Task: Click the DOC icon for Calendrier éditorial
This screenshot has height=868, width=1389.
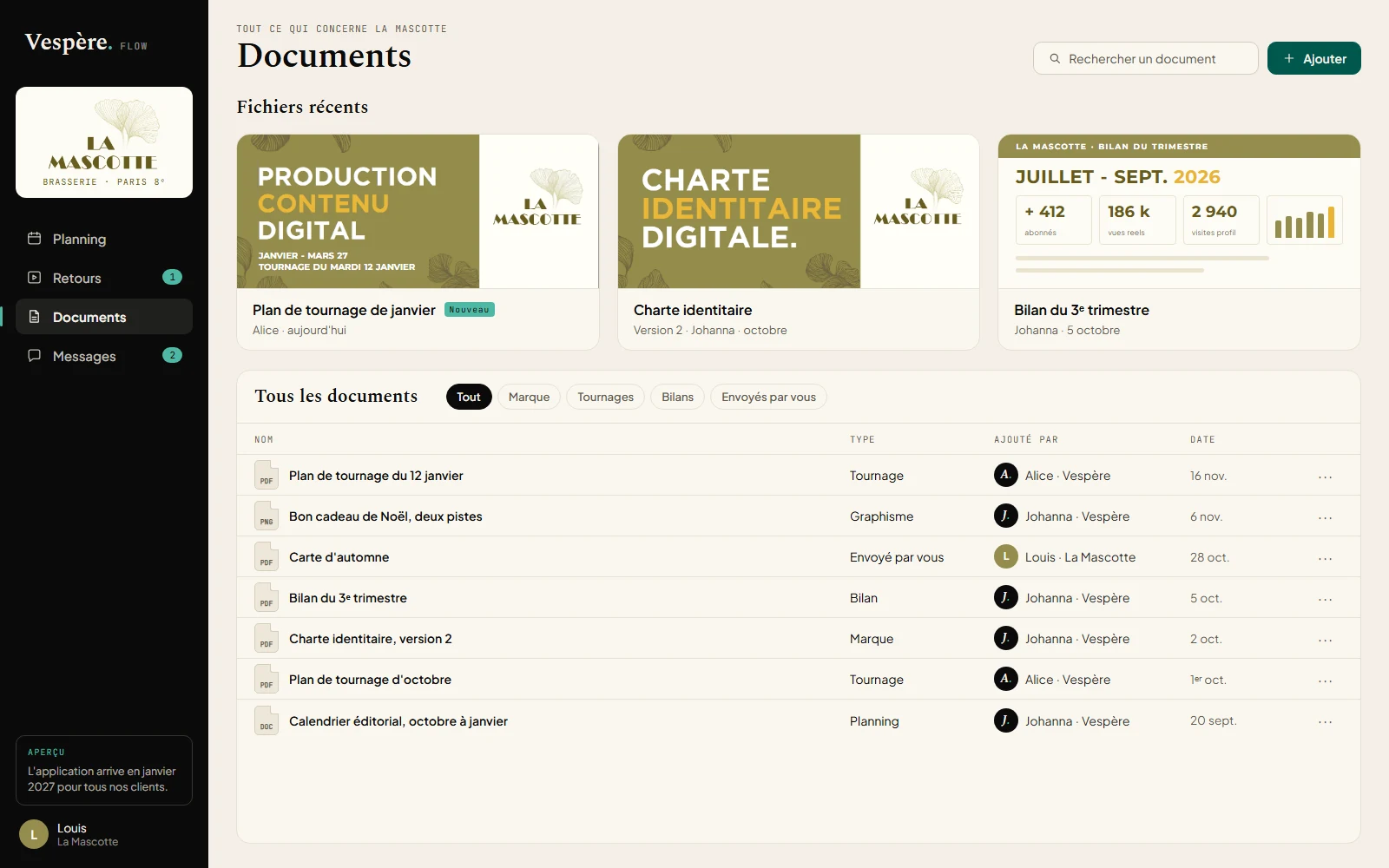Action: pyautogui.click(x=267, y=720)
